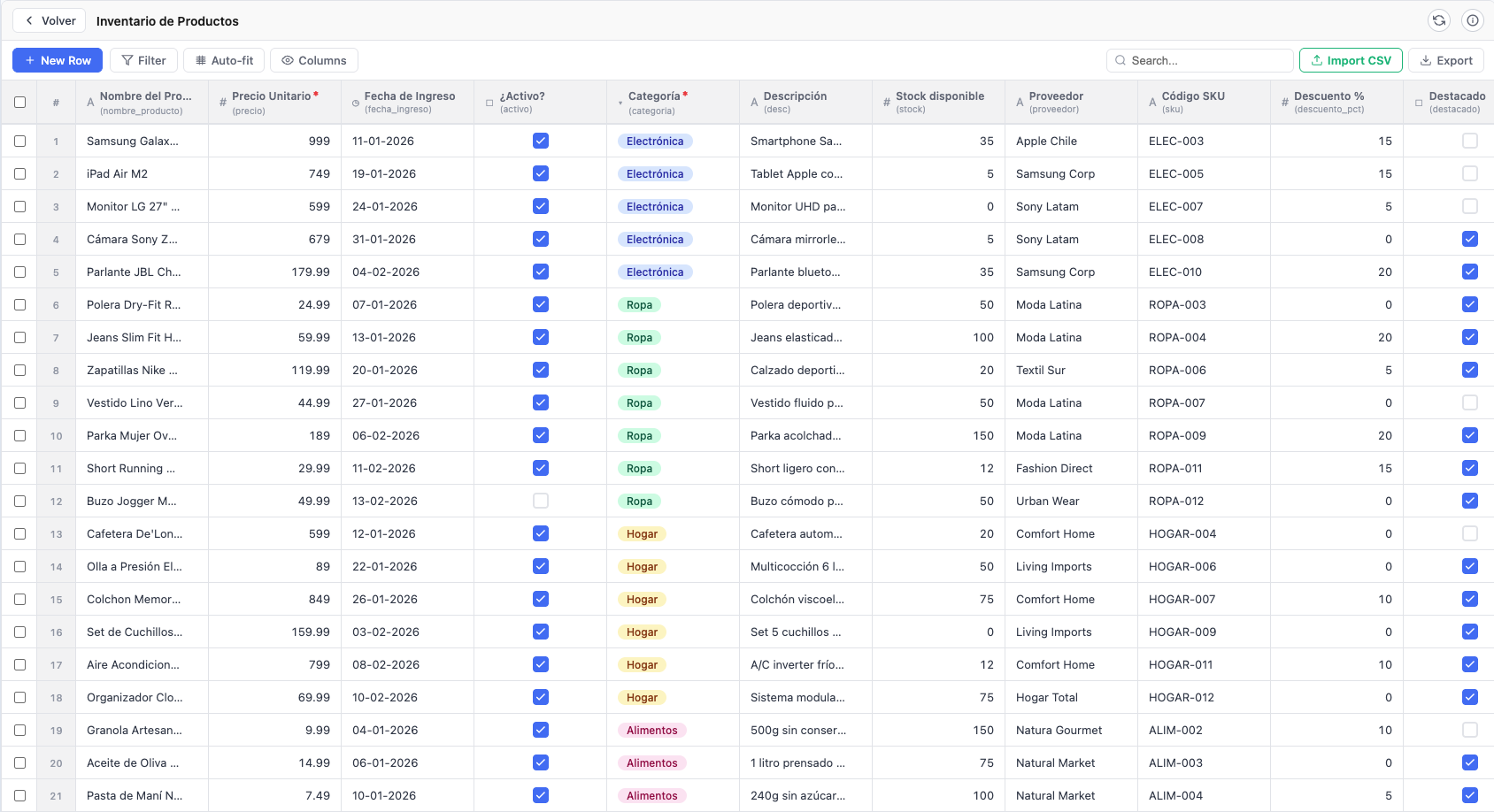Select the Filter funnel icon

click(127, 60)
